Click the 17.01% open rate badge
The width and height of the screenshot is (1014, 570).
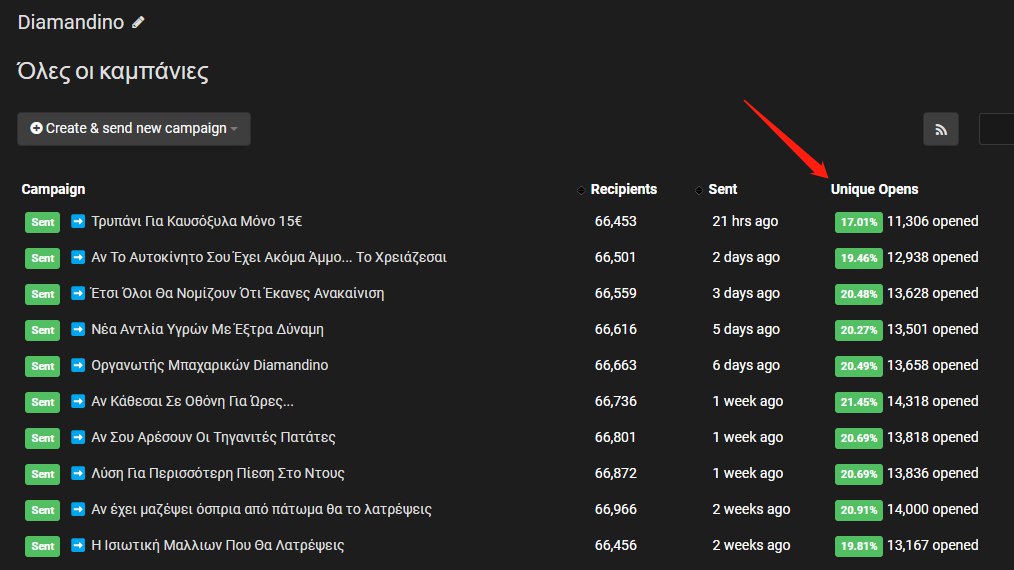pyautogui.click(x=858, y=222)
